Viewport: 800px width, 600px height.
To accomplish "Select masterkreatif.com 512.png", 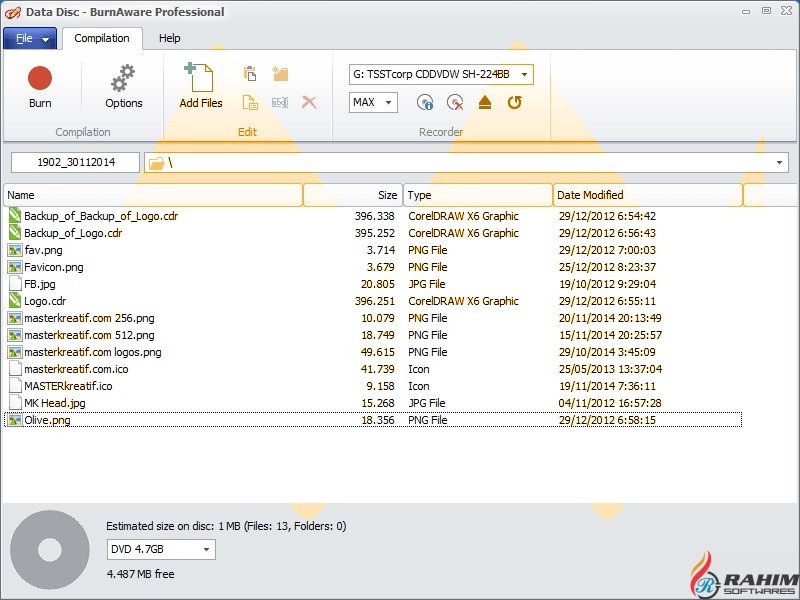I will 89,335.
